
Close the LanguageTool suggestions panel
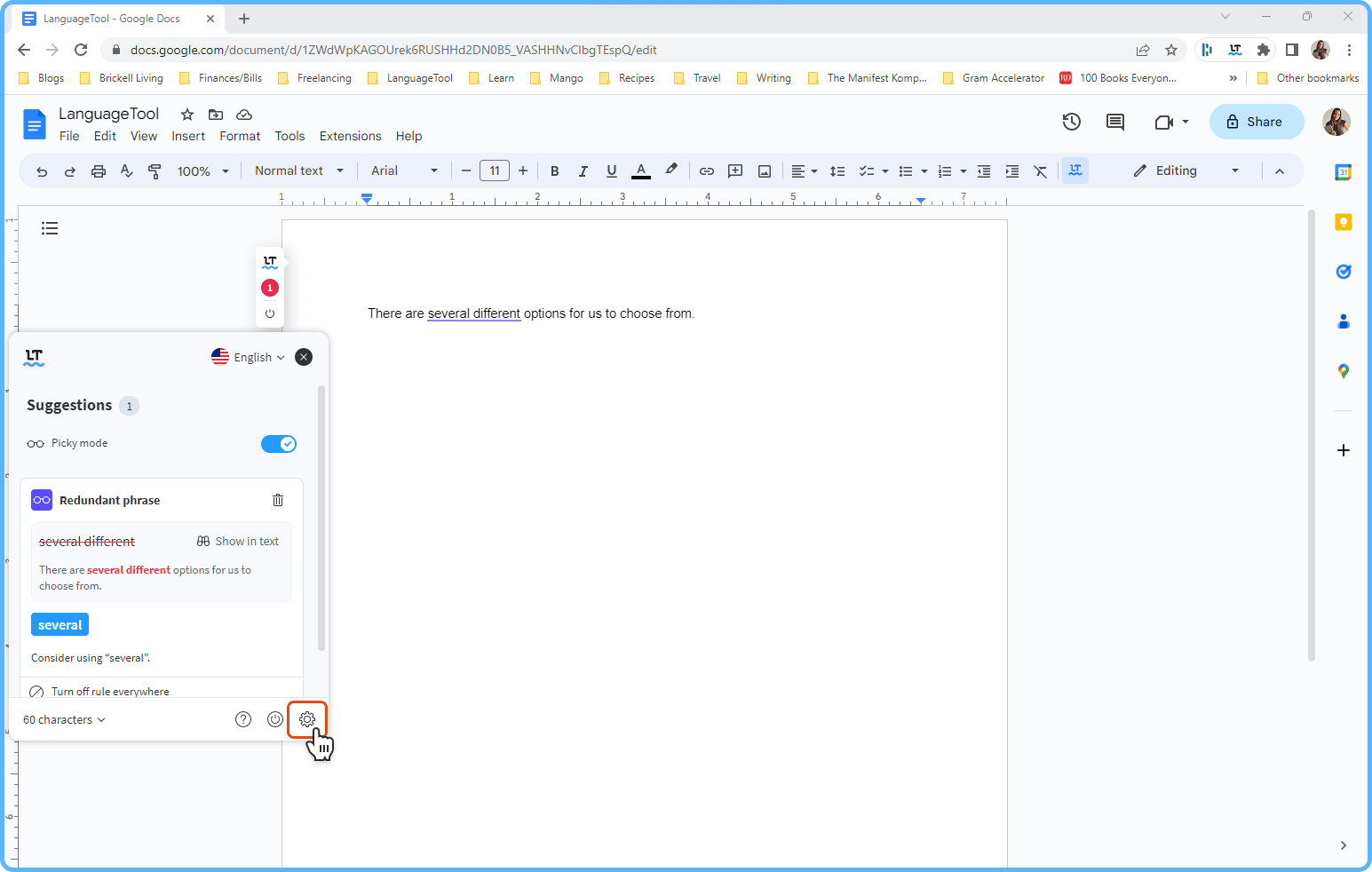click(x=304, y=357)
